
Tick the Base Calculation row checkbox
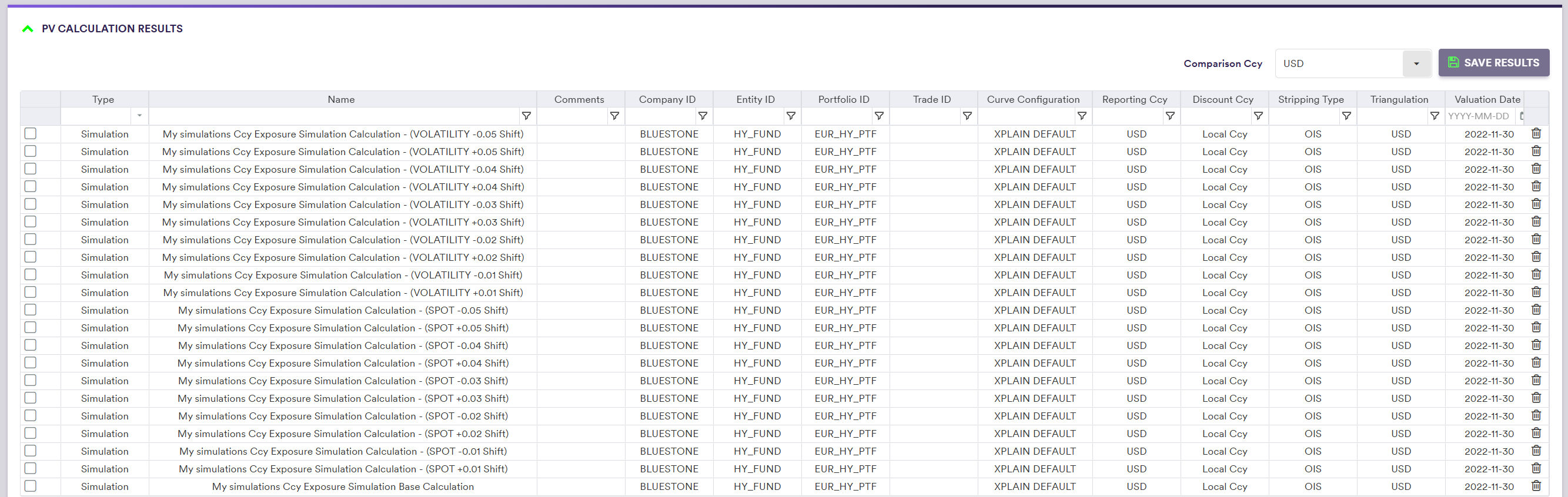coord(31,486)
